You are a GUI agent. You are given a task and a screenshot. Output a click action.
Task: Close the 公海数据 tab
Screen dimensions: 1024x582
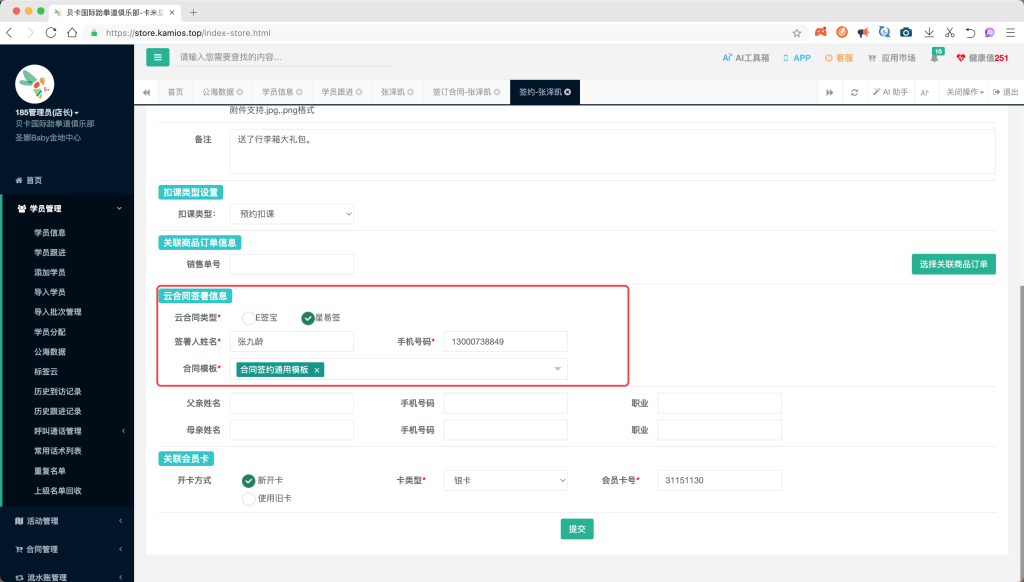pyautogui.click(x=240, y=92)
